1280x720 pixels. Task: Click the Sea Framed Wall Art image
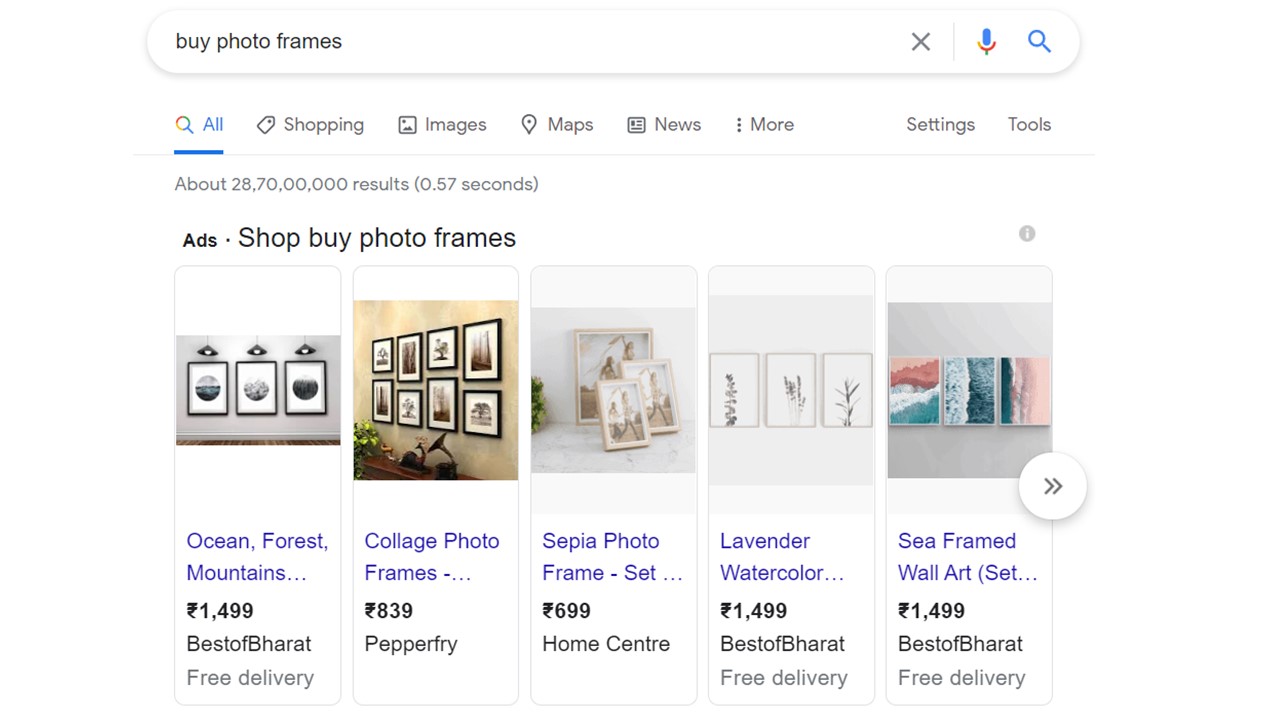[x=969, y=390]
